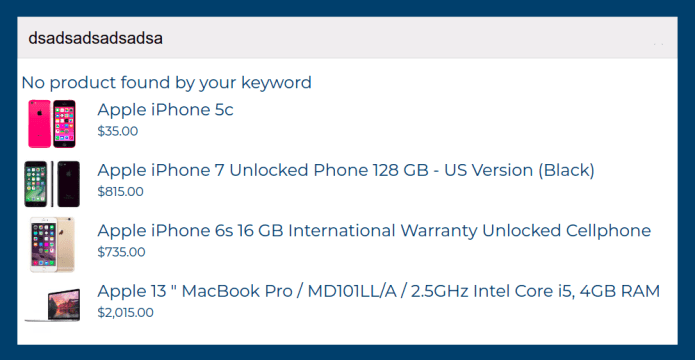Open Apple 13" MacBook Pro MD101LL/A link
This screenshot has height=360, width=695.
point(379,291)
